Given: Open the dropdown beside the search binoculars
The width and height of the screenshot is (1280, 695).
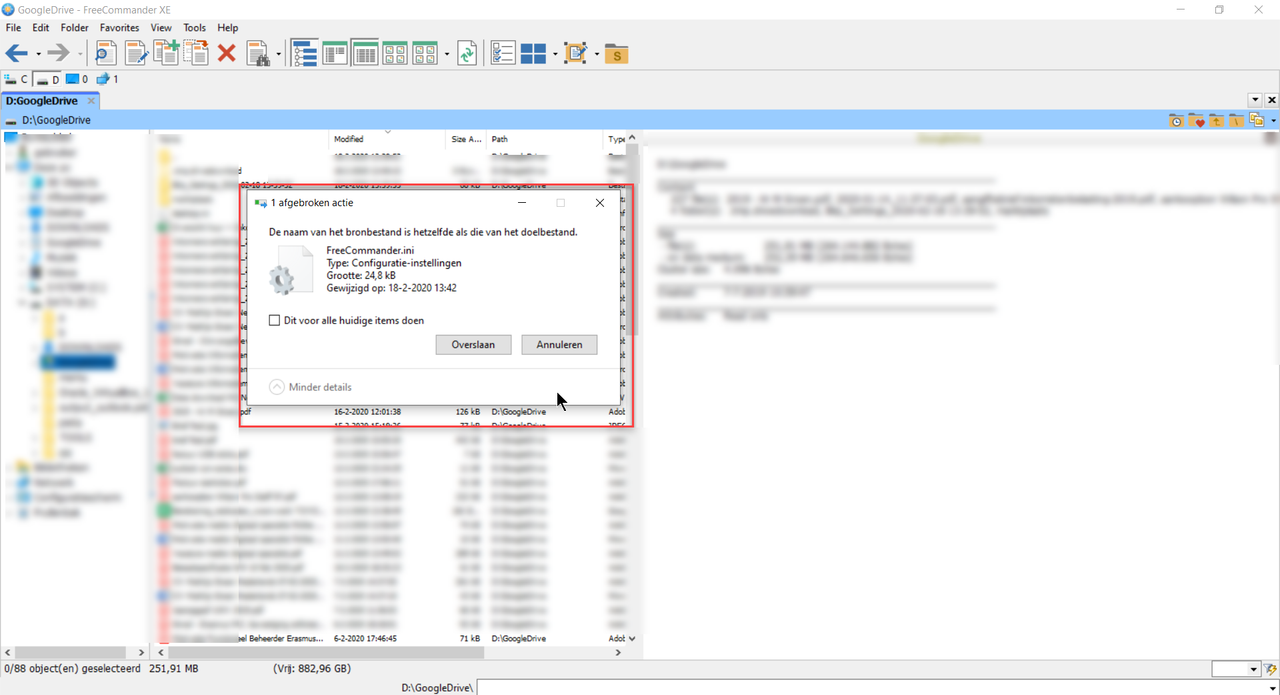Looking at the screenshot, I should (279, 54).
